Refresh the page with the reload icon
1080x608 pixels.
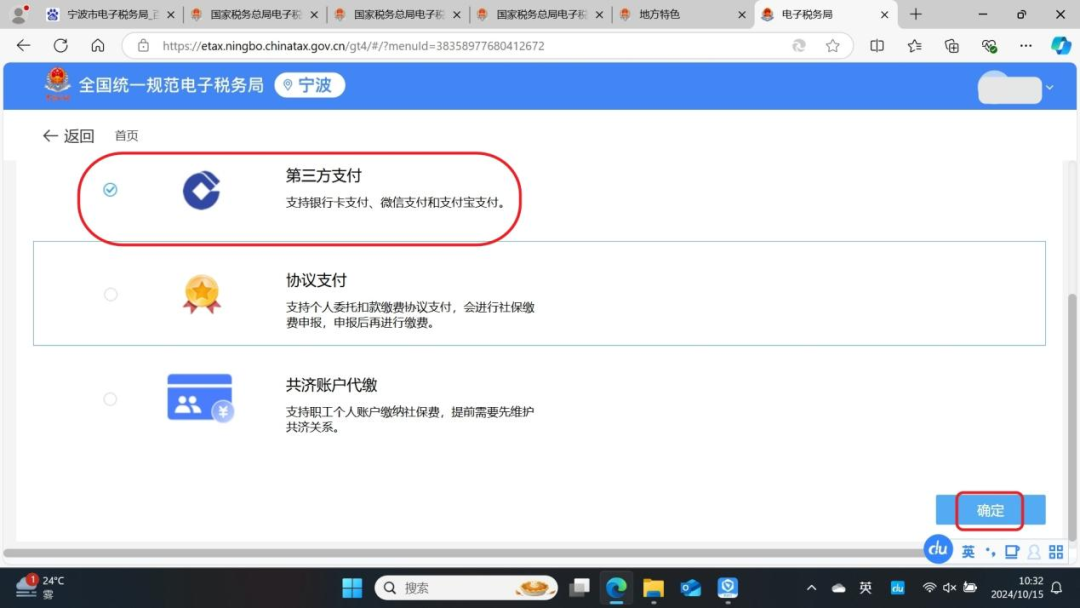point(60,46)
